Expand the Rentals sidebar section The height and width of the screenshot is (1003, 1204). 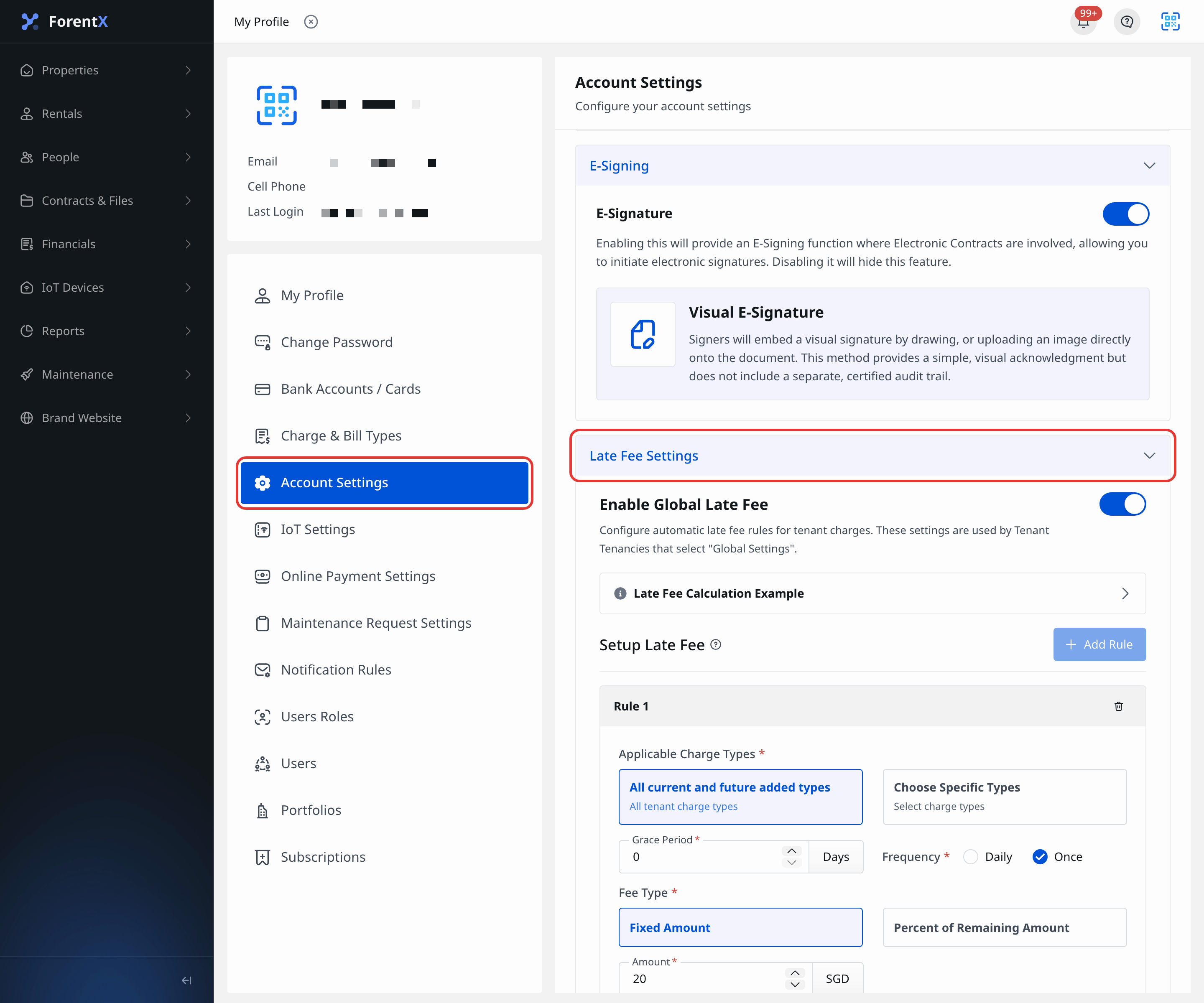click(107, 114)
